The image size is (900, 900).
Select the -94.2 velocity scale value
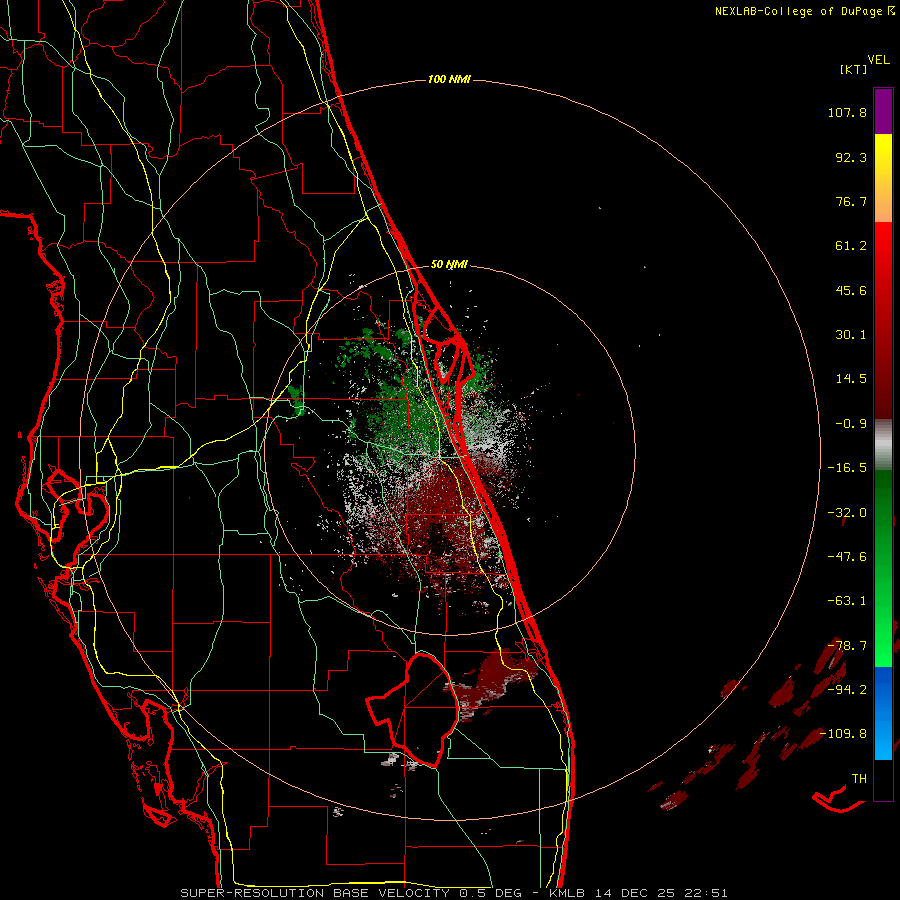[847, 690]
